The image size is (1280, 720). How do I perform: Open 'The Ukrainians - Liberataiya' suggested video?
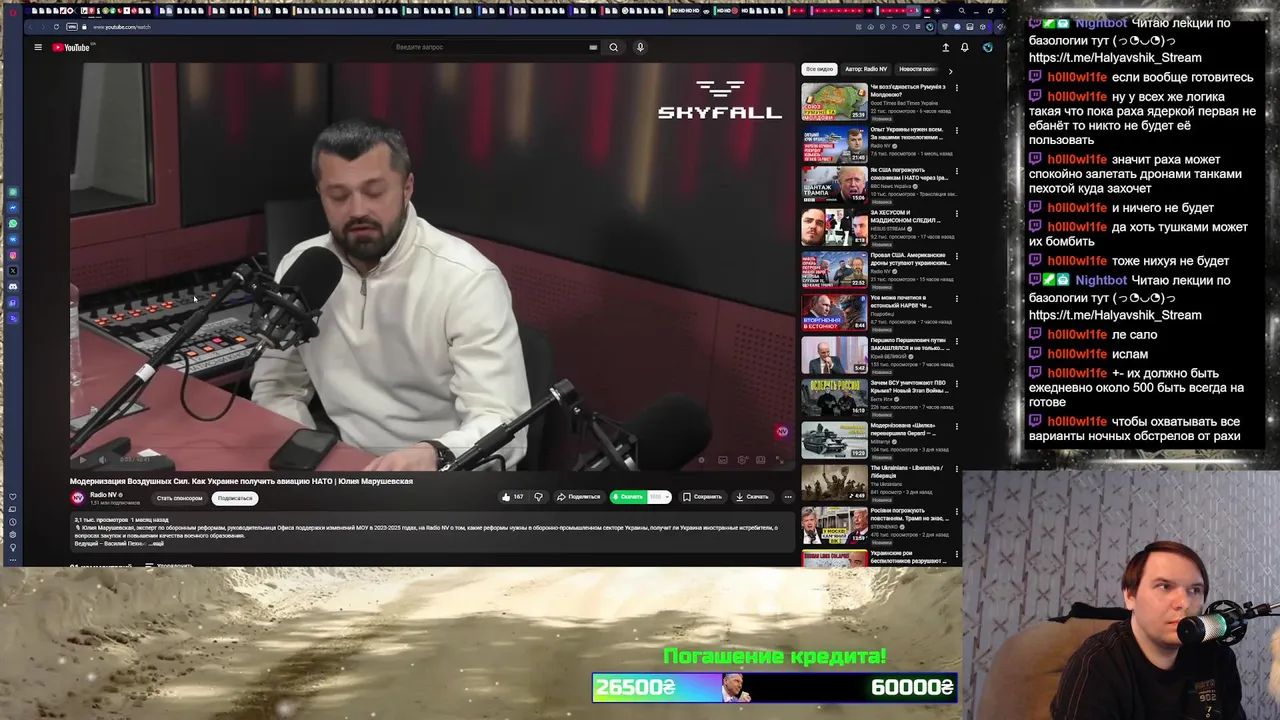point(834,483)
